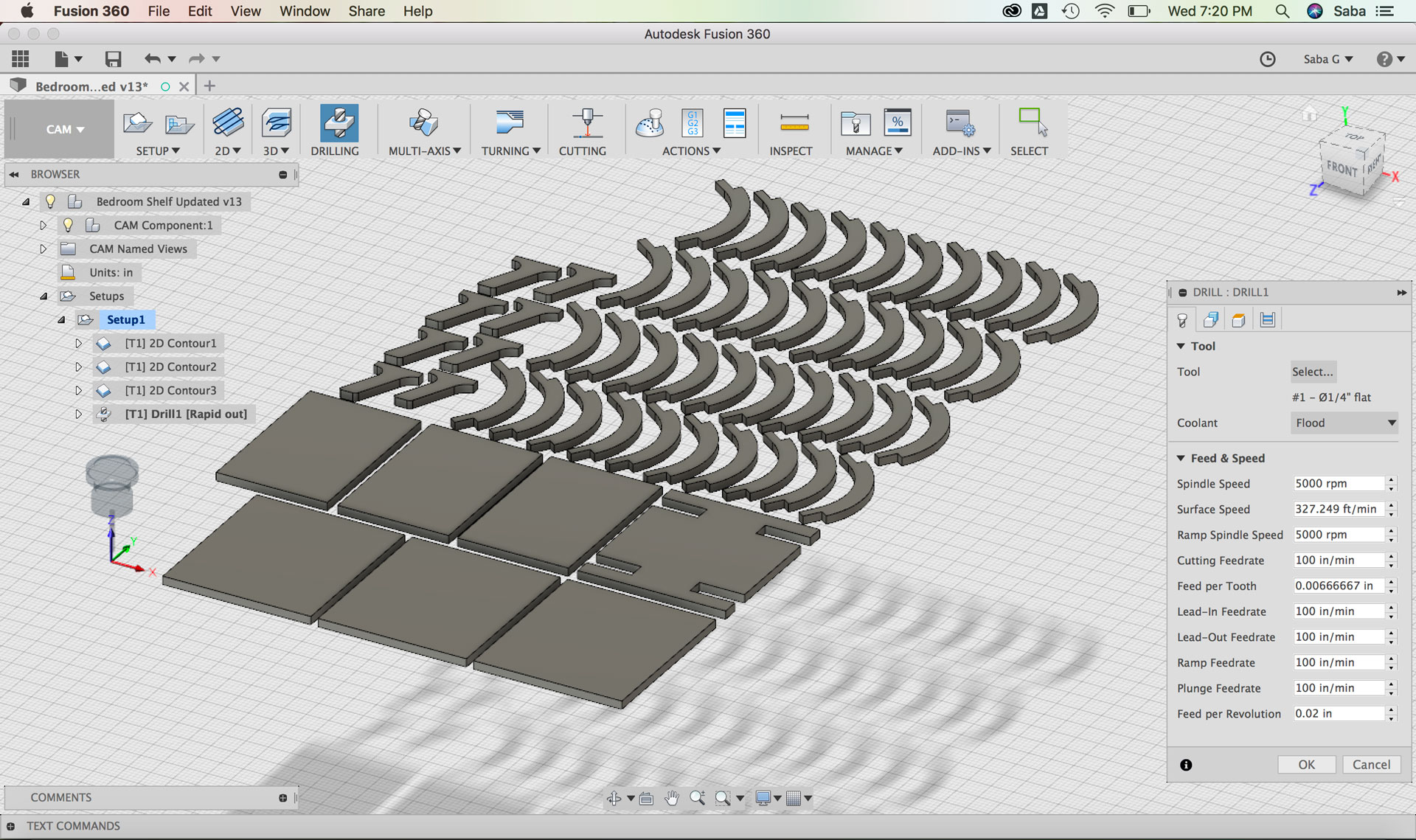Click the Post Process G1G2 icon

pyautogui.click(x=693, y=123)
